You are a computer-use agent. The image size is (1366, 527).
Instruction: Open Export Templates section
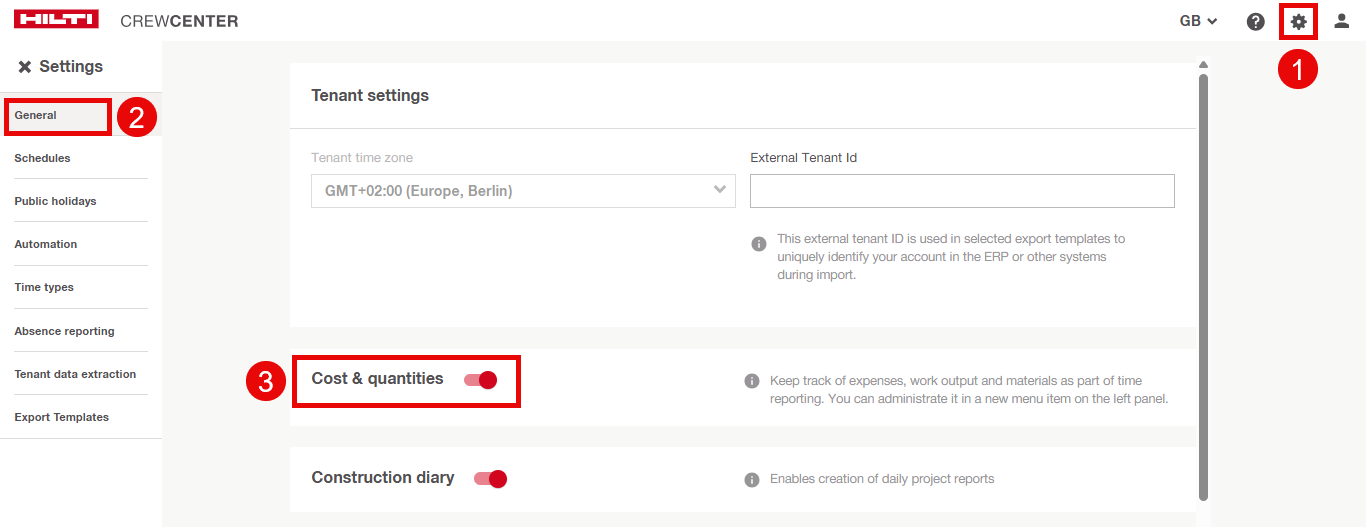point(62,417)
